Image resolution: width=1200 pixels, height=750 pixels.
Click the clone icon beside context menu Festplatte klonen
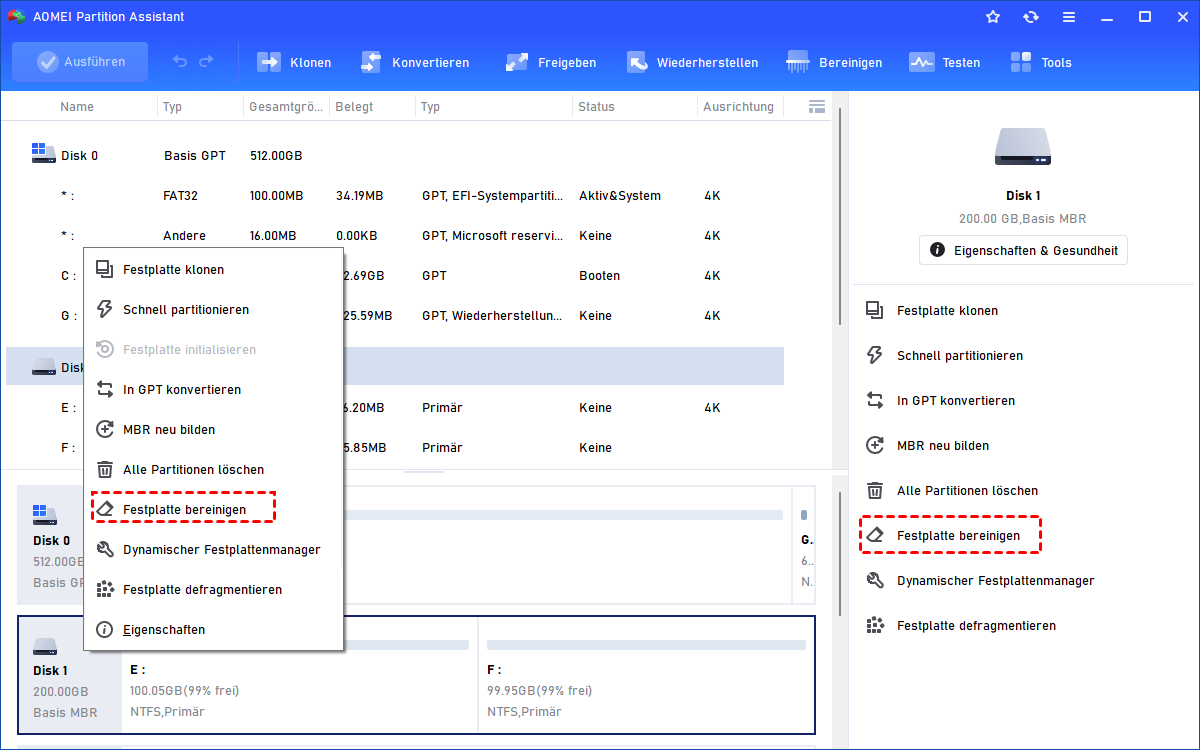pos(104,269)
